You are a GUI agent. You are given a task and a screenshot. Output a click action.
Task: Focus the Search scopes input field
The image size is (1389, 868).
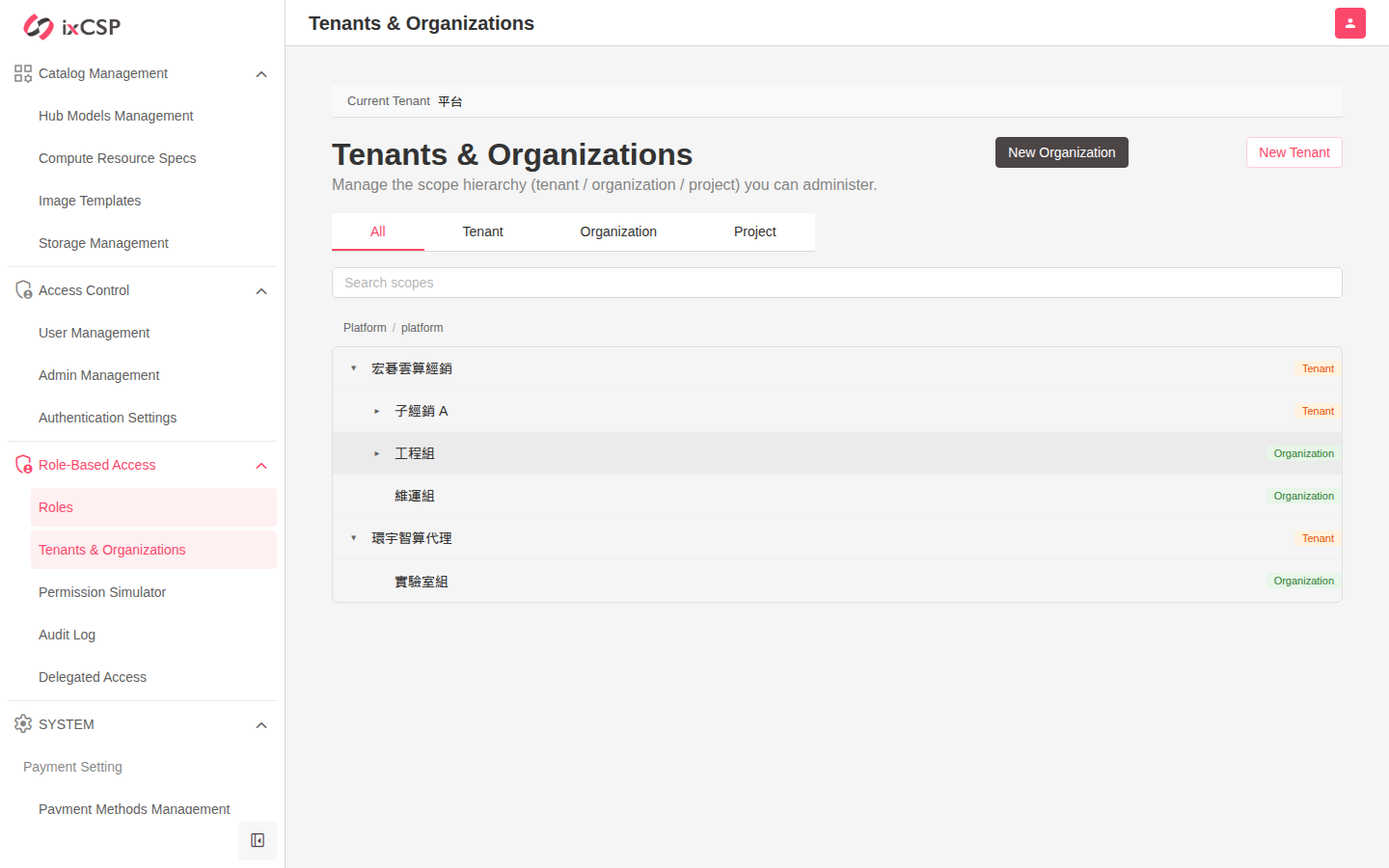837,283
